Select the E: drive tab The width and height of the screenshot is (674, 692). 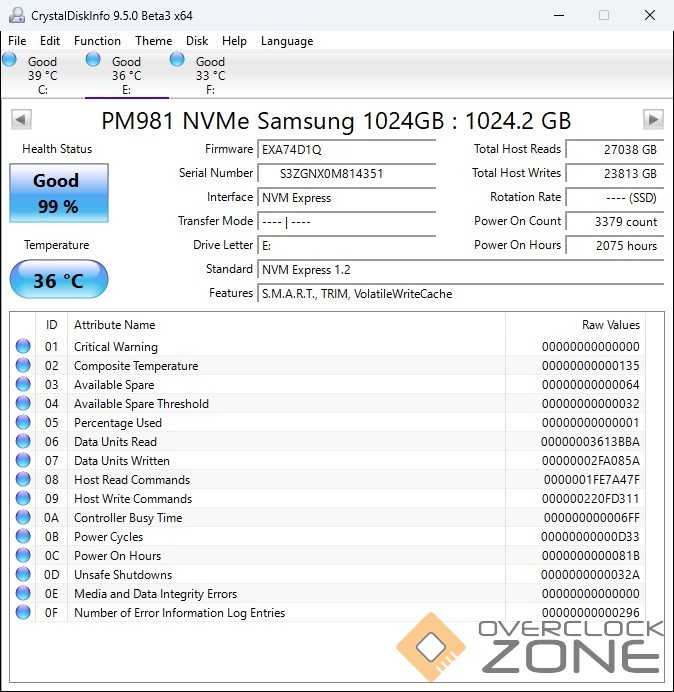click(126, 75)
